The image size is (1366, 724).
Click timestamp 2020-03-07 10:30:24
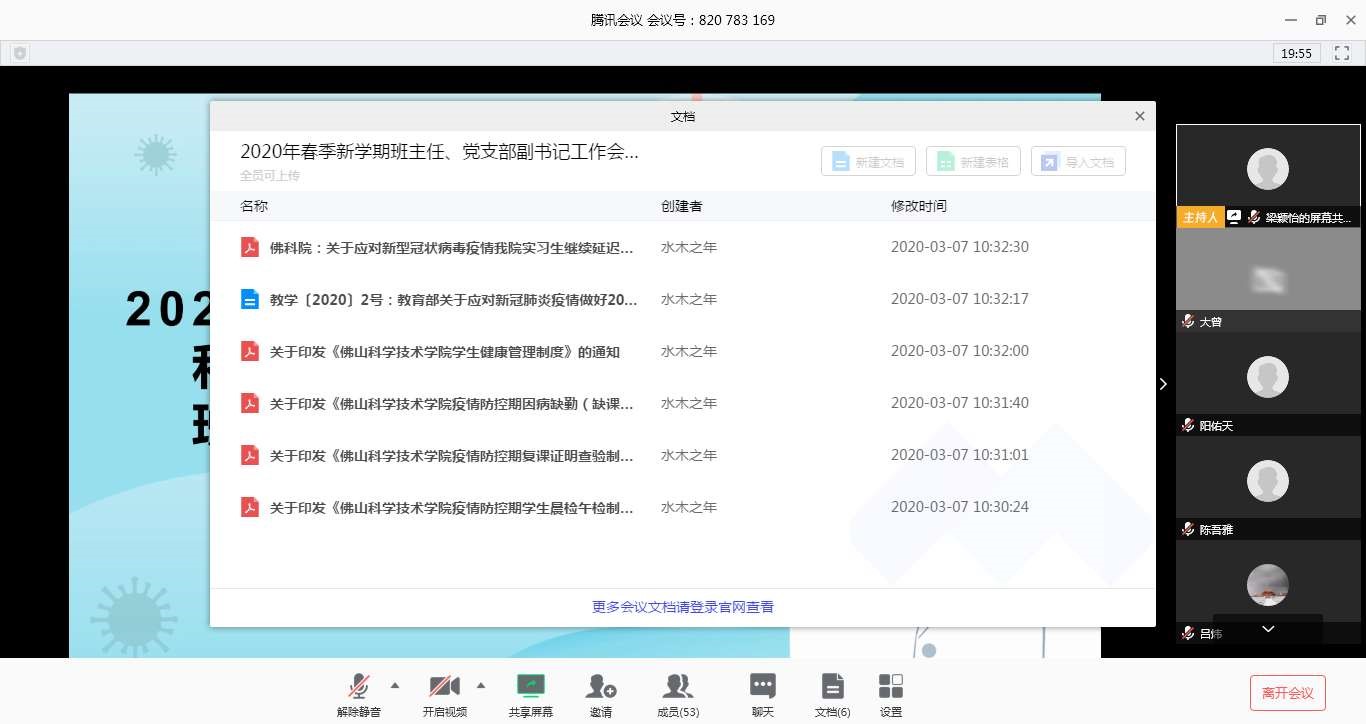960,507
